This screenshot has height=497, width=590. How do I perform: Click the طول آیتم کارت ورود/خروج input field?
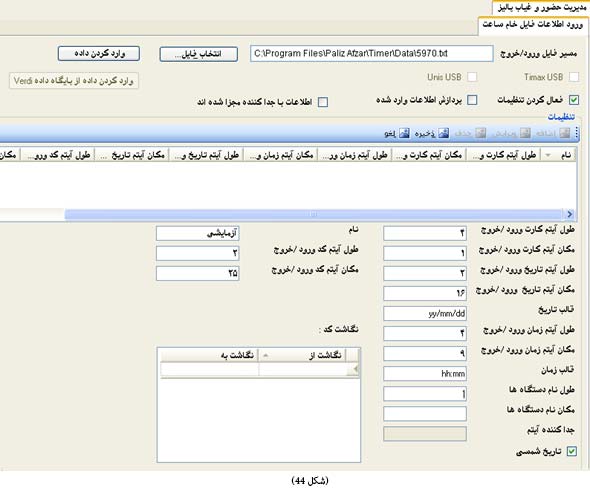(x=425, y=233)
